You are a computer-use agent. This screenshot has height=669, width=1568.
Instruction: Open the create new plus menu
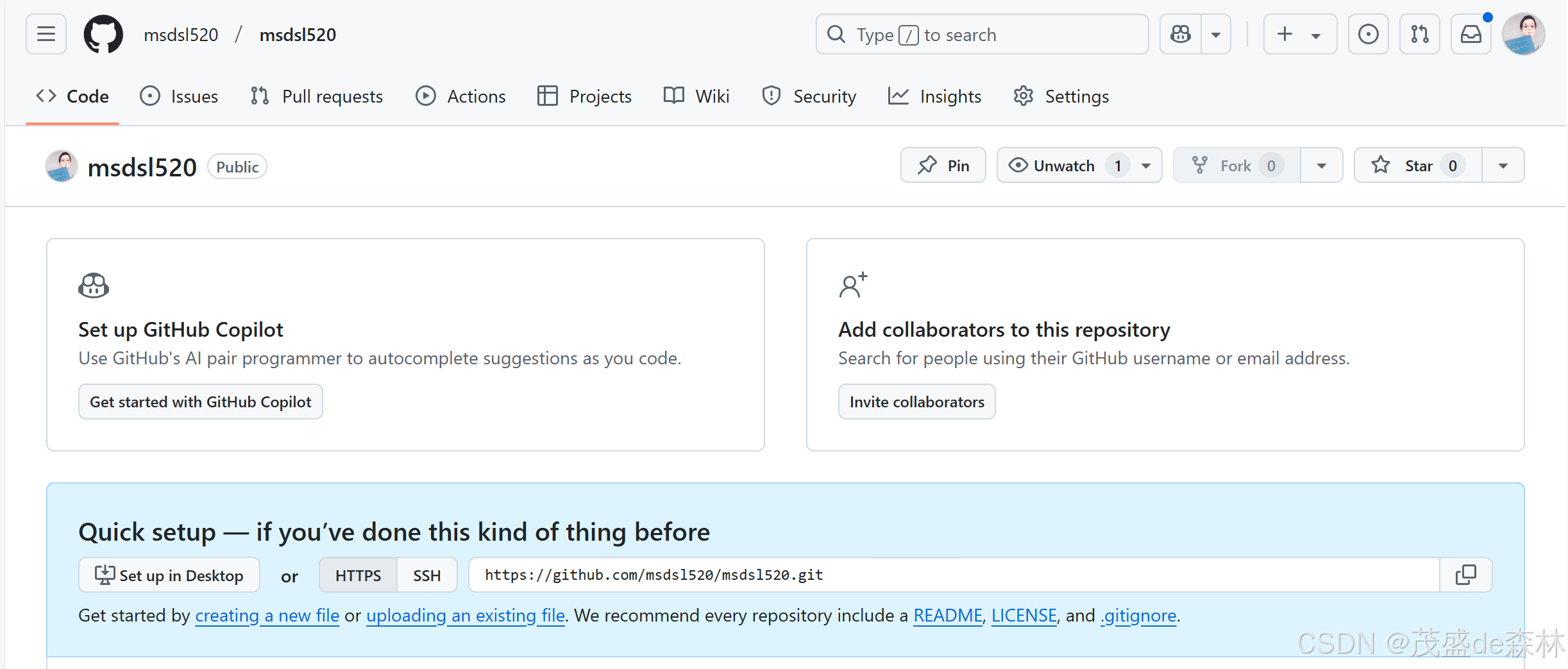click(x=1300, y=34)
